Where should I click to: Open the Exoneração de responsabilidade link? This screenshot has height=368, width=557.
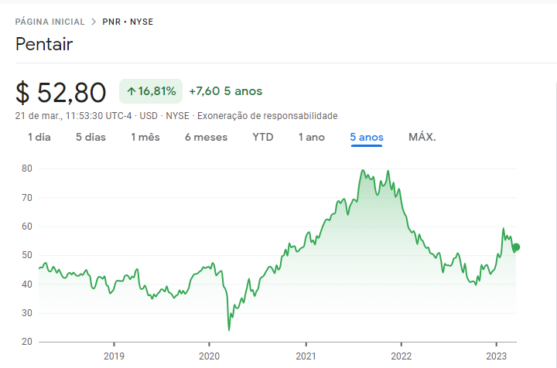(267, 116)
